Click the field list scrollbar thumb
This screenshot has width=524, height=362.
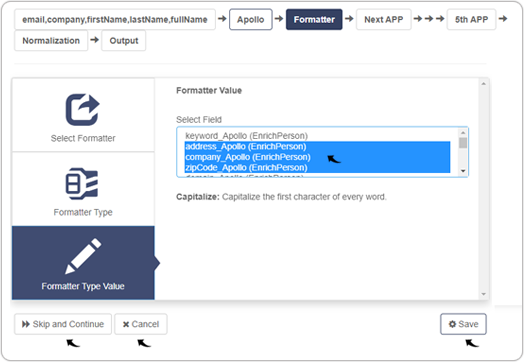point(463,142)
